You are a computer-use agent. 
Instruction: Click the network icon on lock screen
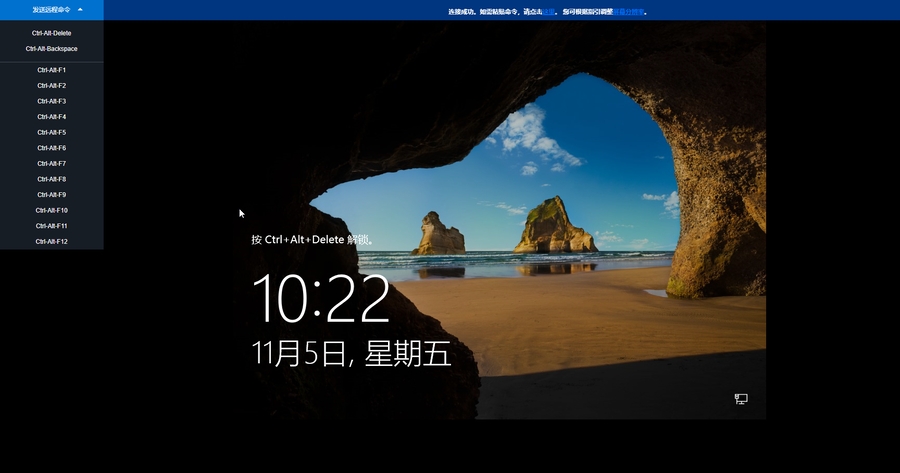pyautogui.click(x=741, y=399)
